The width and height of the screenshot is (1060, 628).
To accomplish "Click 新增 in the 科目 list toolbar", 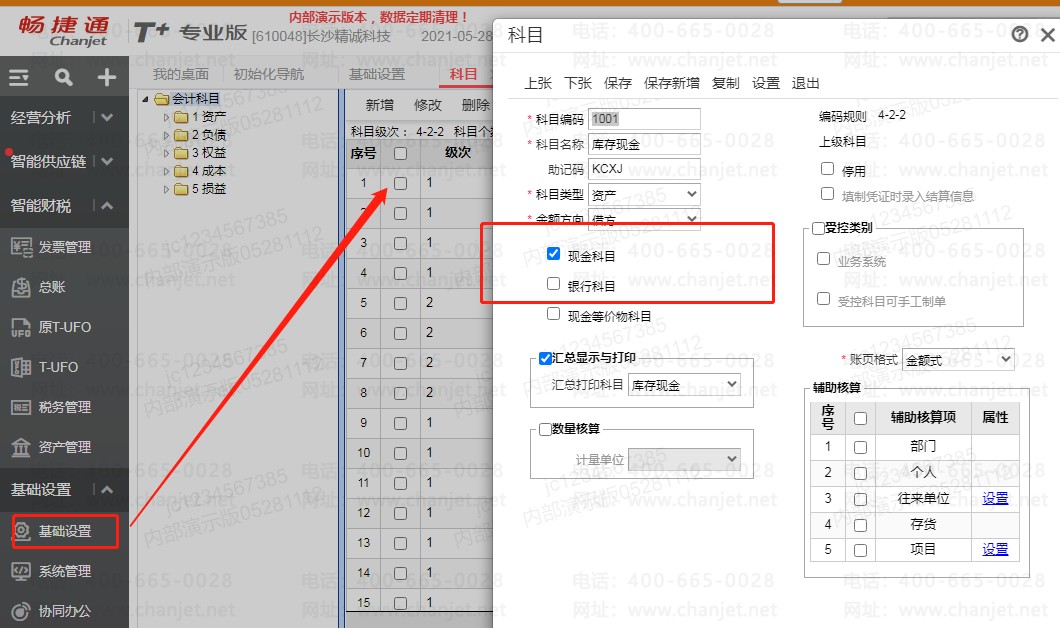I will pyautogui.click(x=379, y=105).
